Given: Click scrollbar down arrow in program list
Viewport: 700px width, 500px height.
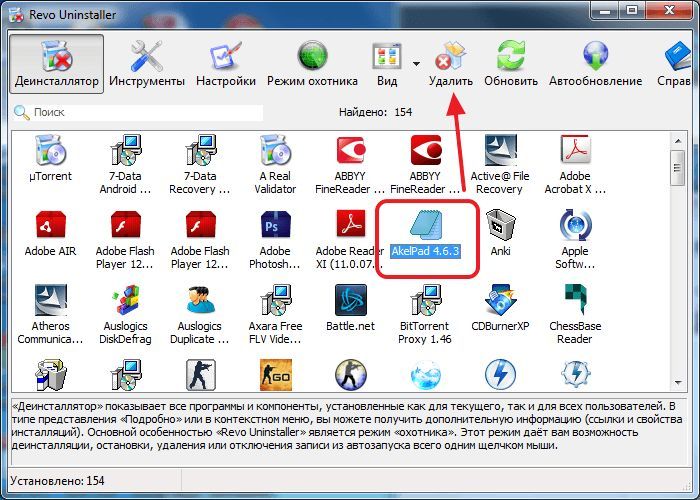Looking at the screenshot, I should tap(678, 383).
